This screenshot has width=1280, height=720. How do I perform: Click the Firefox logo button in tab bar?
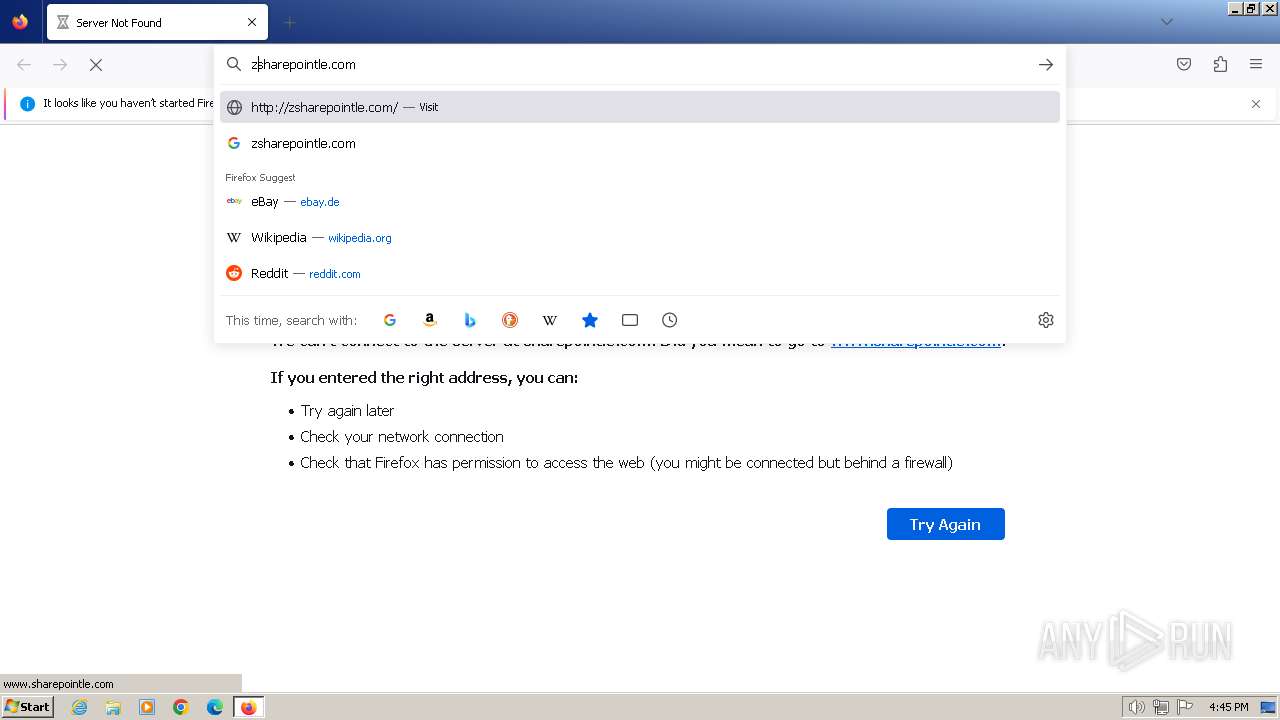[20, 22]
